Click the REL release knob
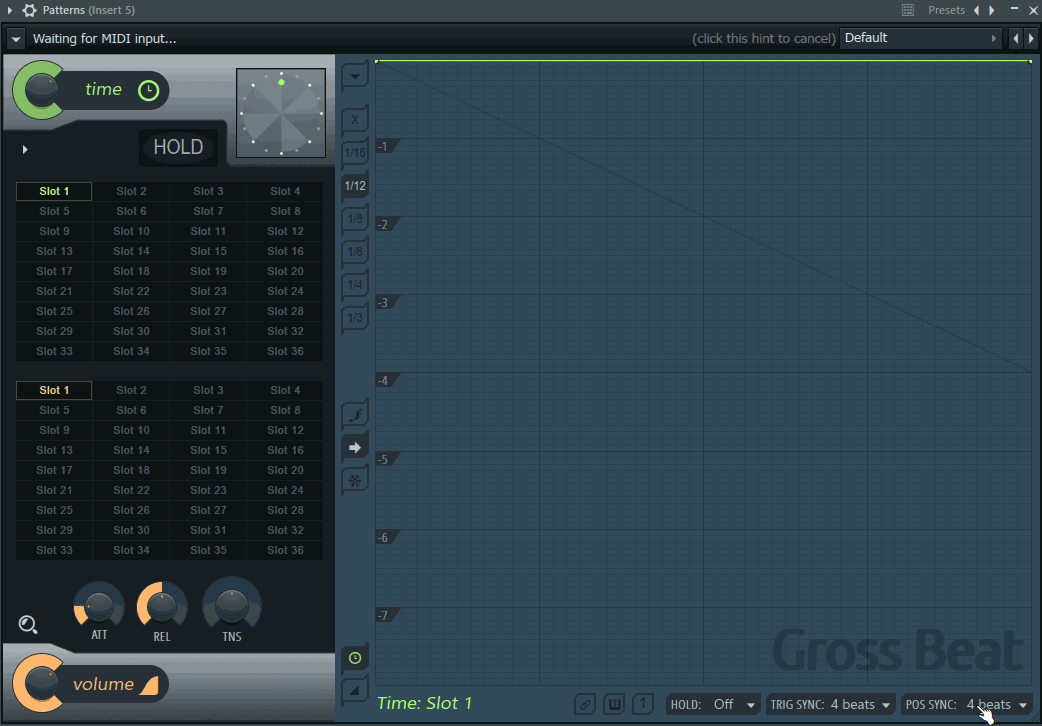This screenshot has width=1042, height=726. 162,606
